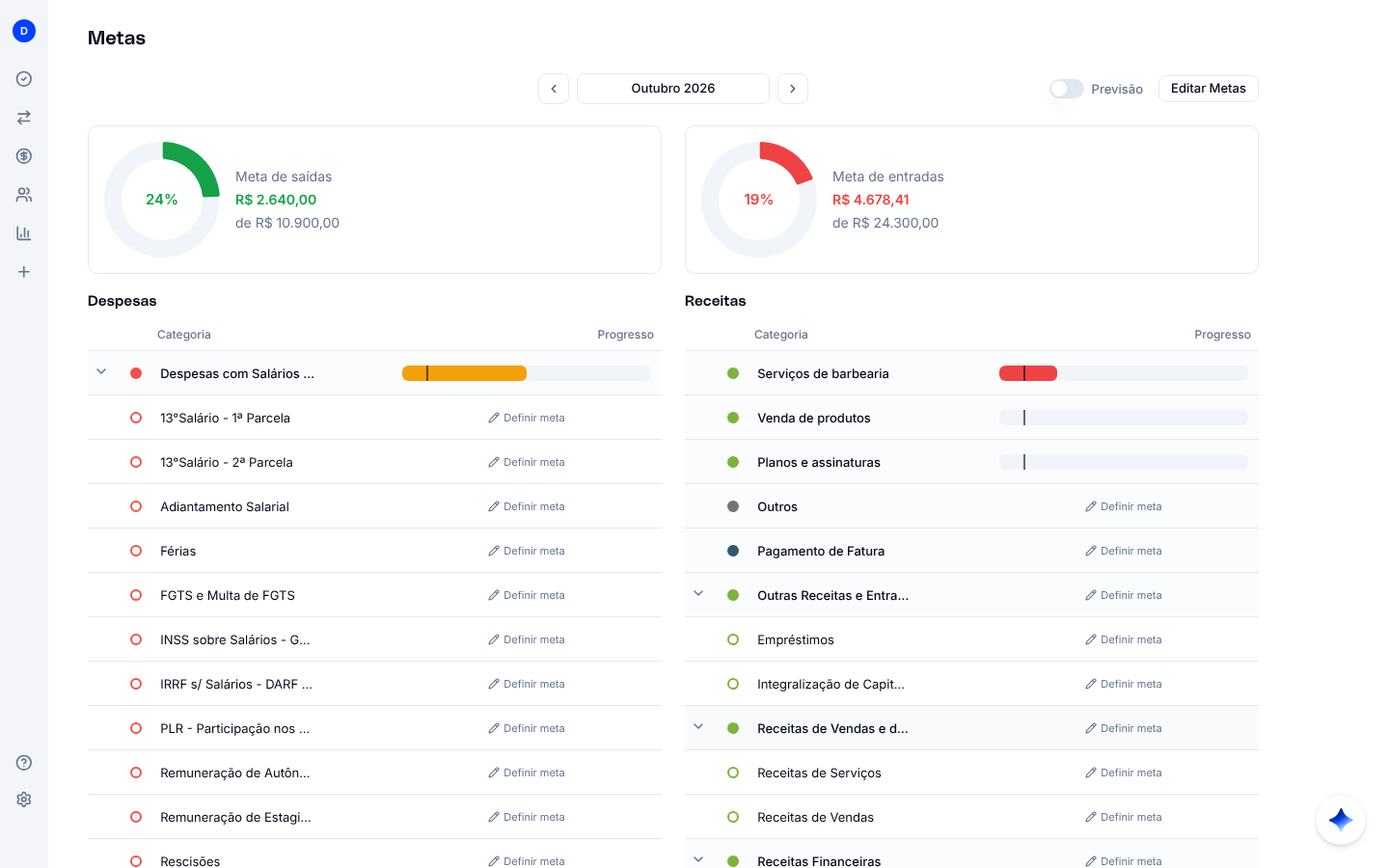Open the settings gear icon

coord(24,800)
